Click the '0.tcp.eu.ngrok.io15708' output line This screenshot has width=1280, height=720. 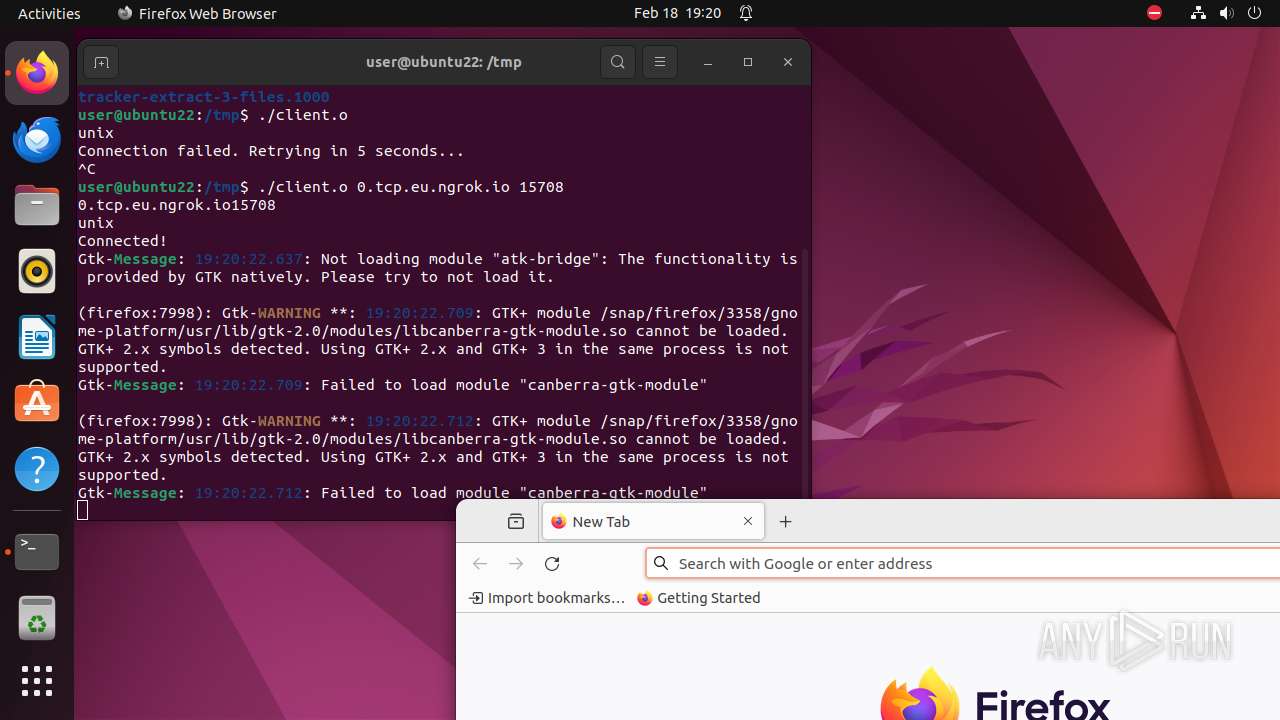pyautogui.click(x=177, y=205)
